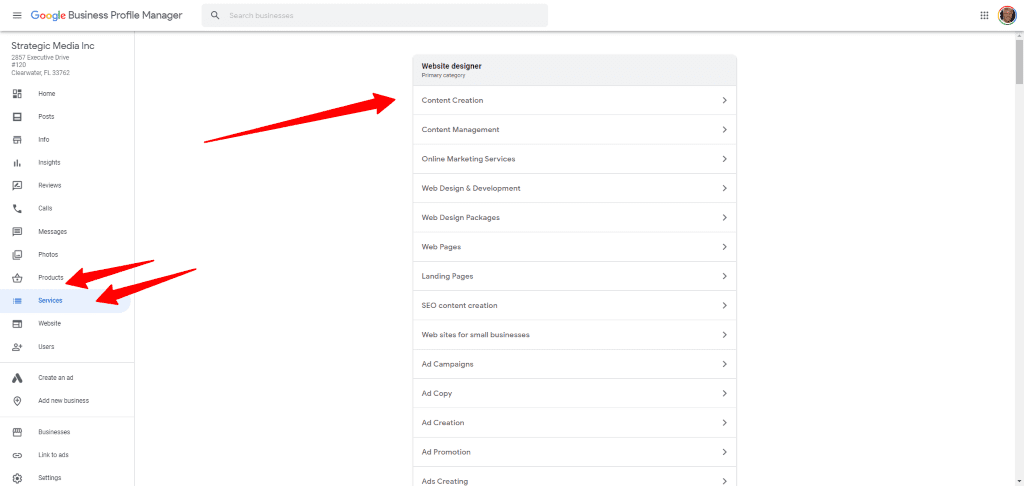Click the Products basket icon
This screenshot has width=1024, height=486.
coord(17,278)
